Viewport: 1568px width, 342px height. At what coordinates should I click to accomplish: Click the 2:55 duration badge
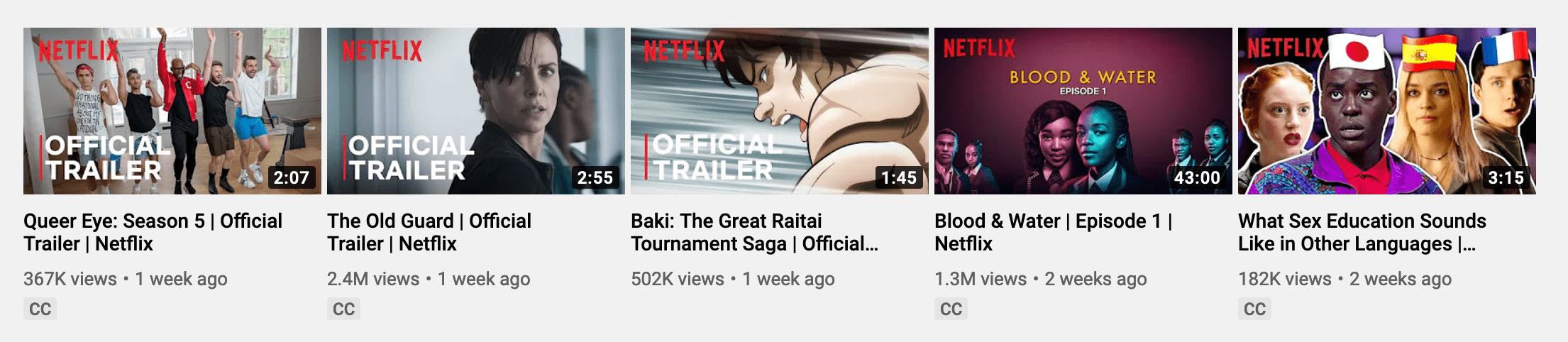(595, 177)
